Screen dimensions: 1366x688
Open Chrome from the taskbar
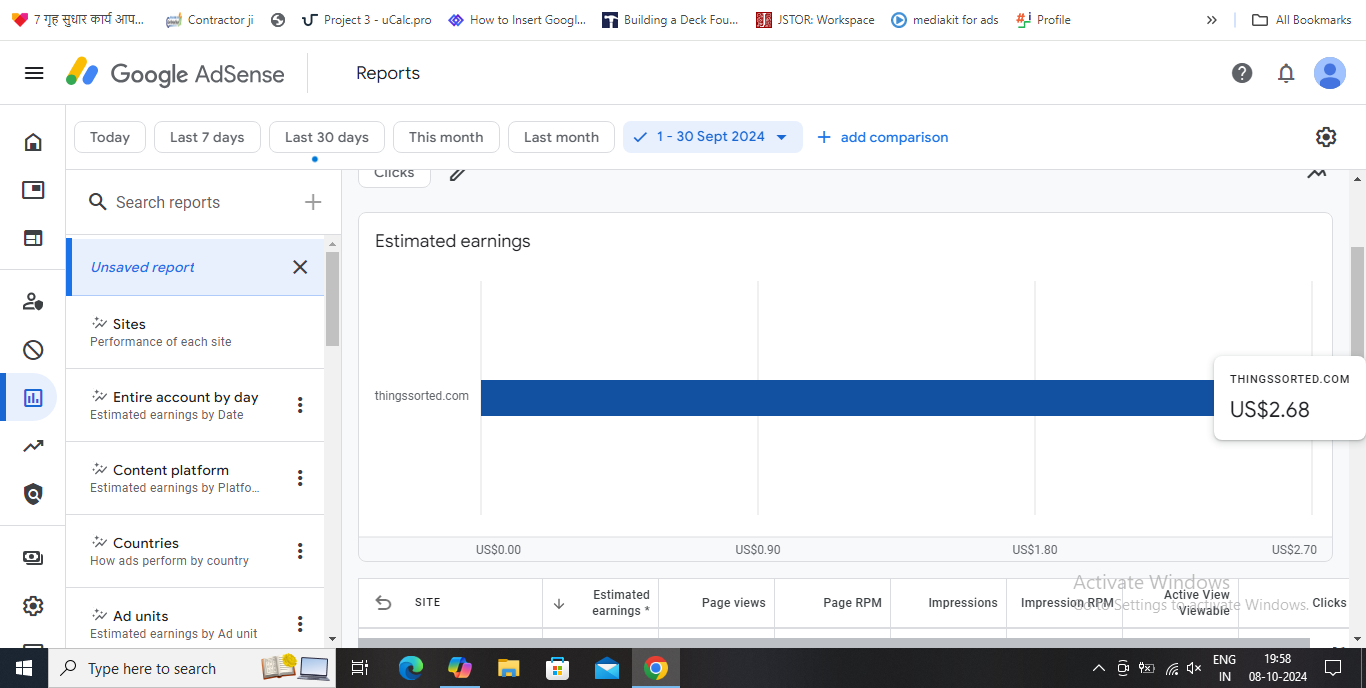click(656, 668)
